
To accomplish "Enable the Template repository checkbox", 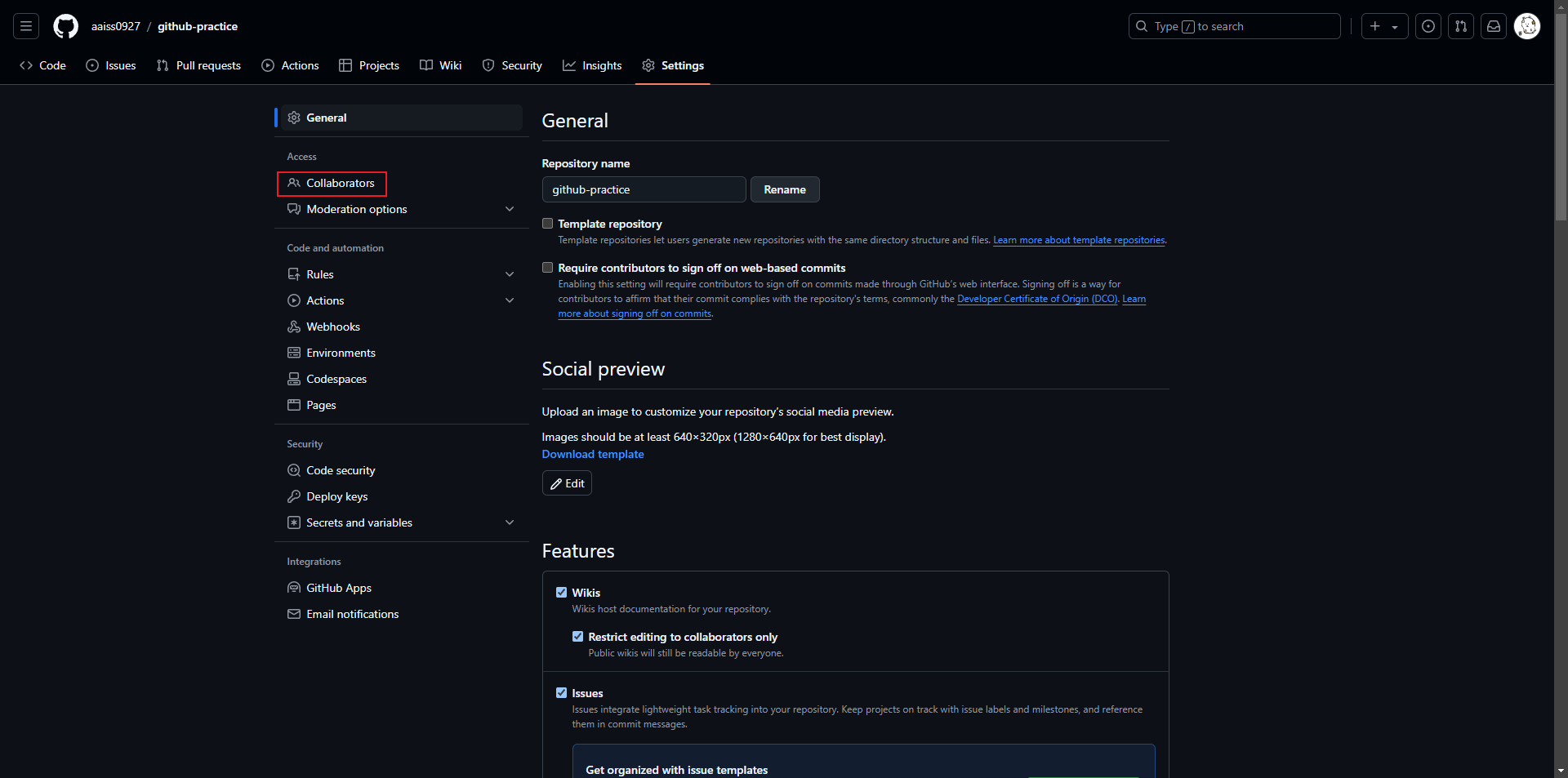I will pyautogui.click(x=548, y=224).
